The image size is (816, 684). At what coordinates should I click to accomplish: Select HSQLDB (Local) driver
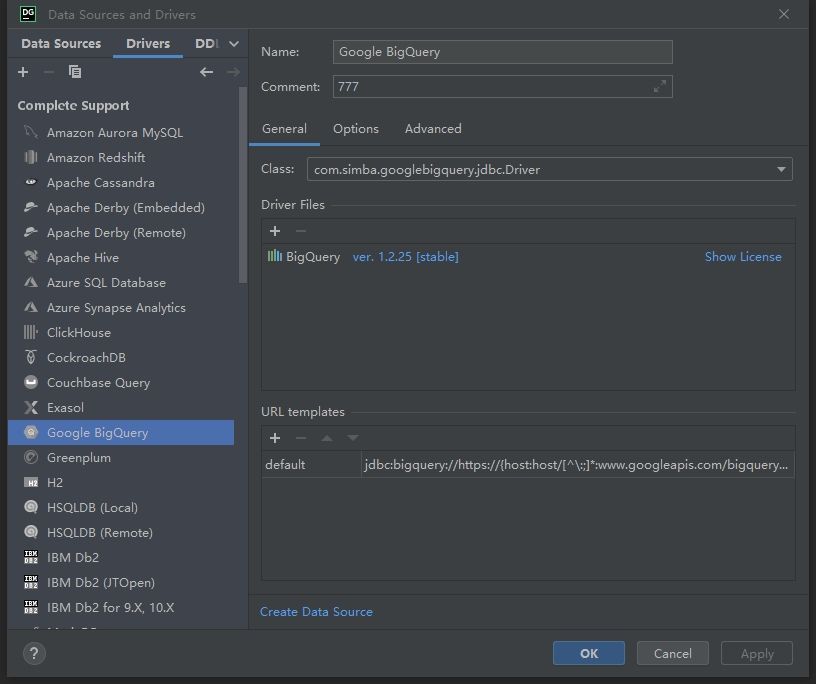[121, 508]
